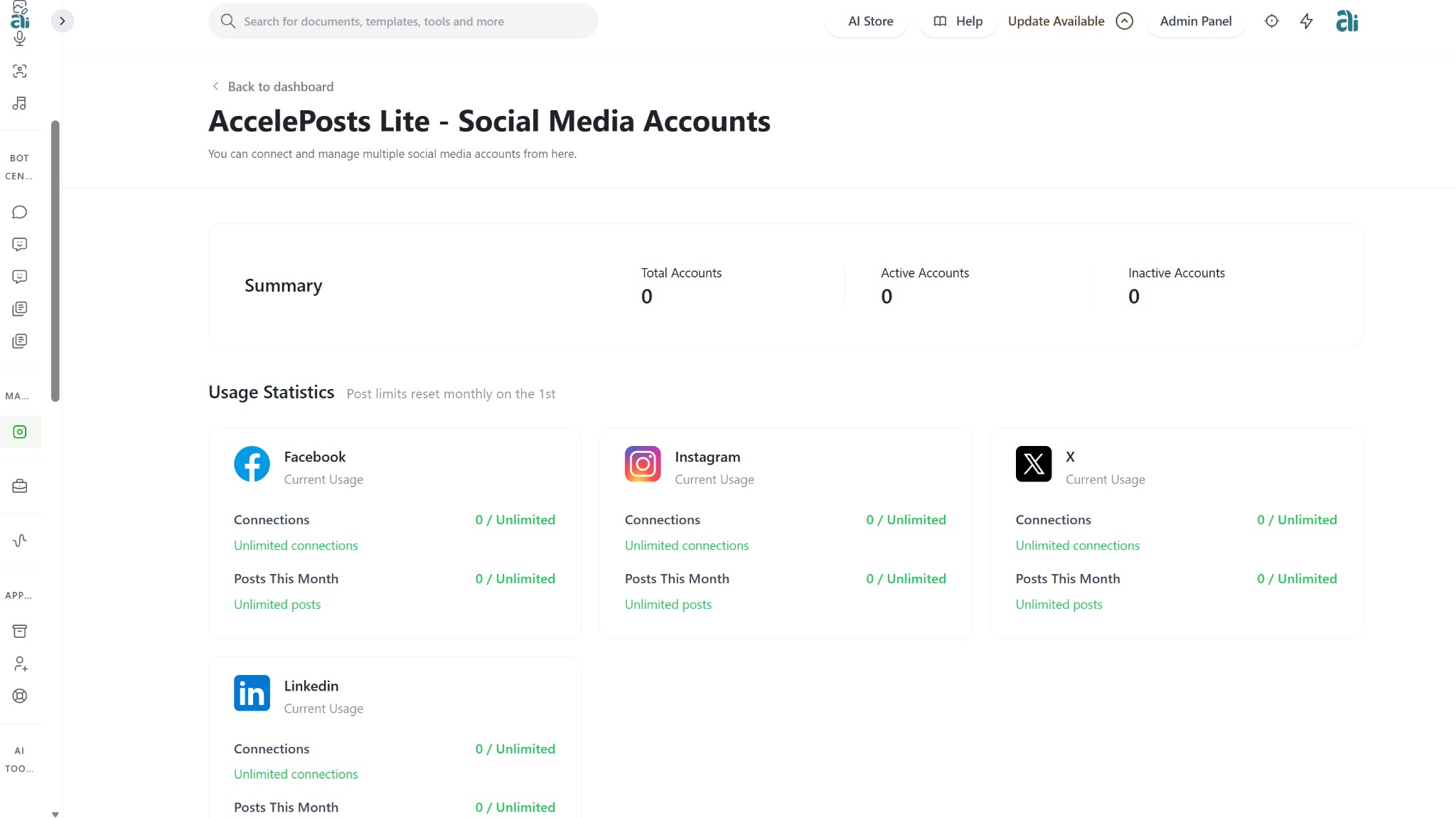1456x818 pixels.
Task: Click the briefcase sidebar icon
Action: (19, 487)
